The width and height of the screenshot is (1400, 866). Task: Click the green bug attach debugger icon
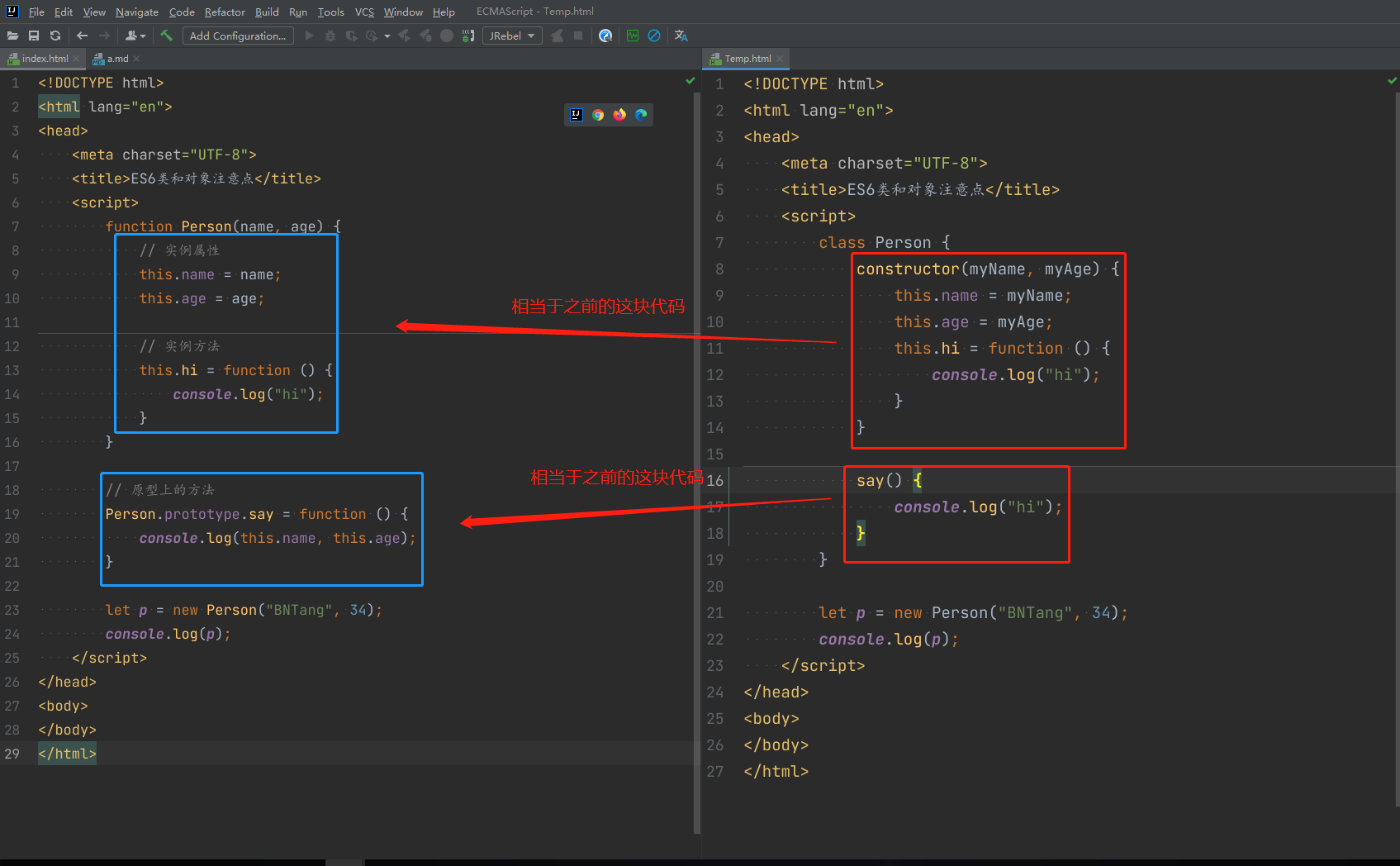[468, 36]
